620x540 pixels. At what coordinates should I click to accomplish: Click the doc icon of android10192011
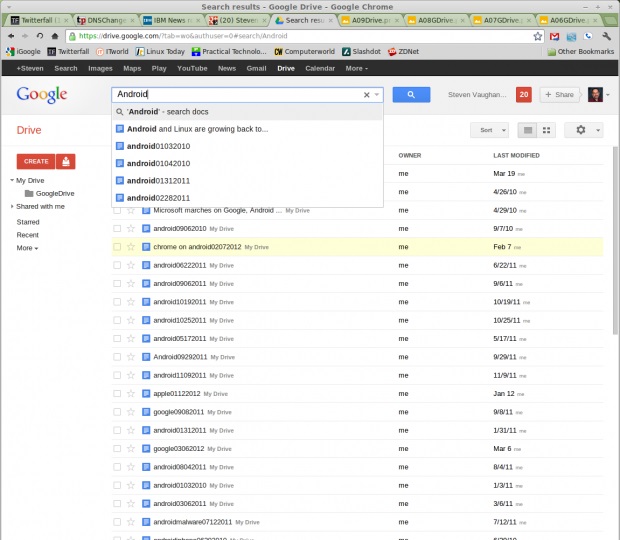coord(146,302)
